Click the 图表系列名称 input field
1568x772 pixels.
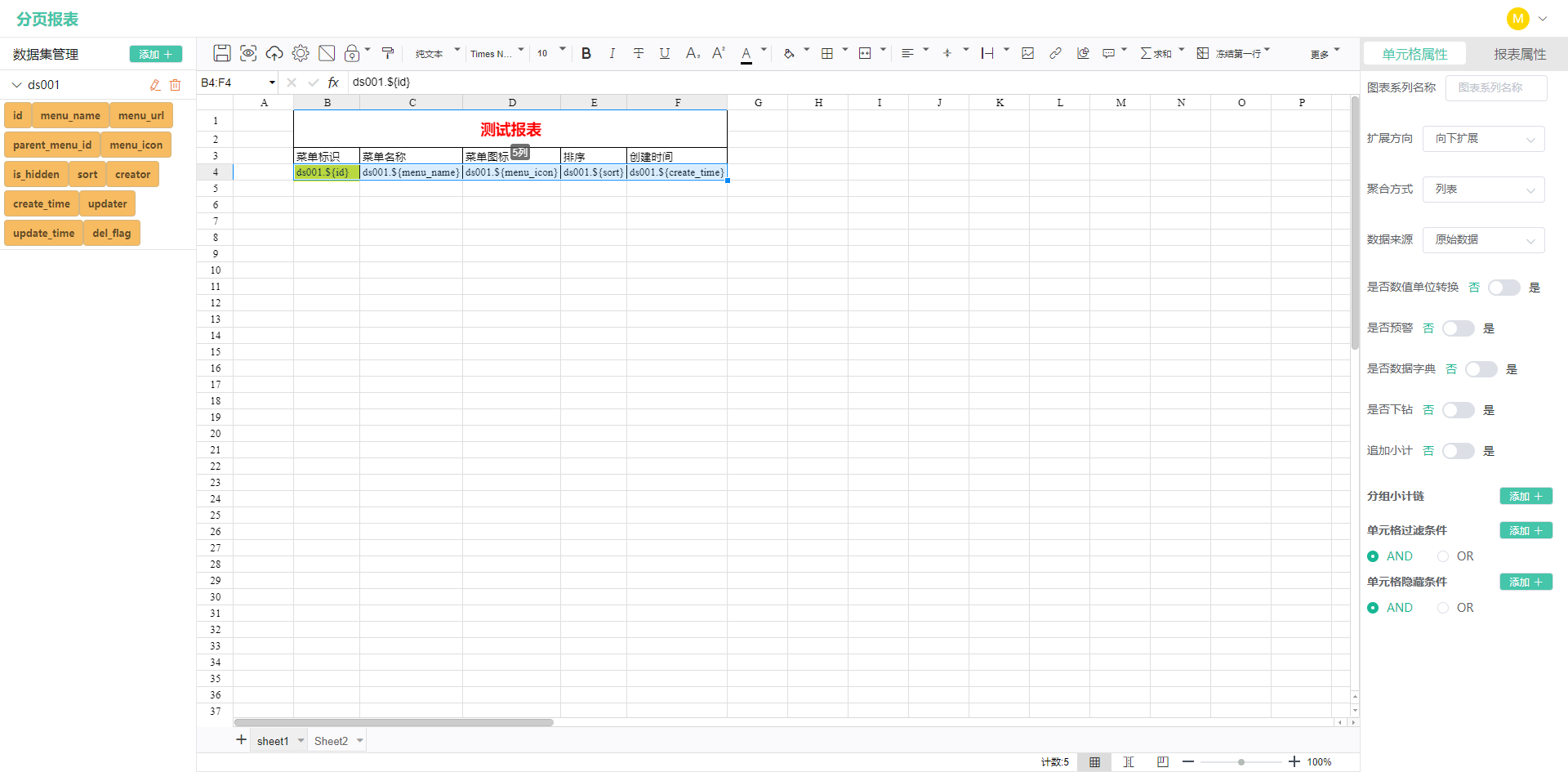pos(1496,88)
